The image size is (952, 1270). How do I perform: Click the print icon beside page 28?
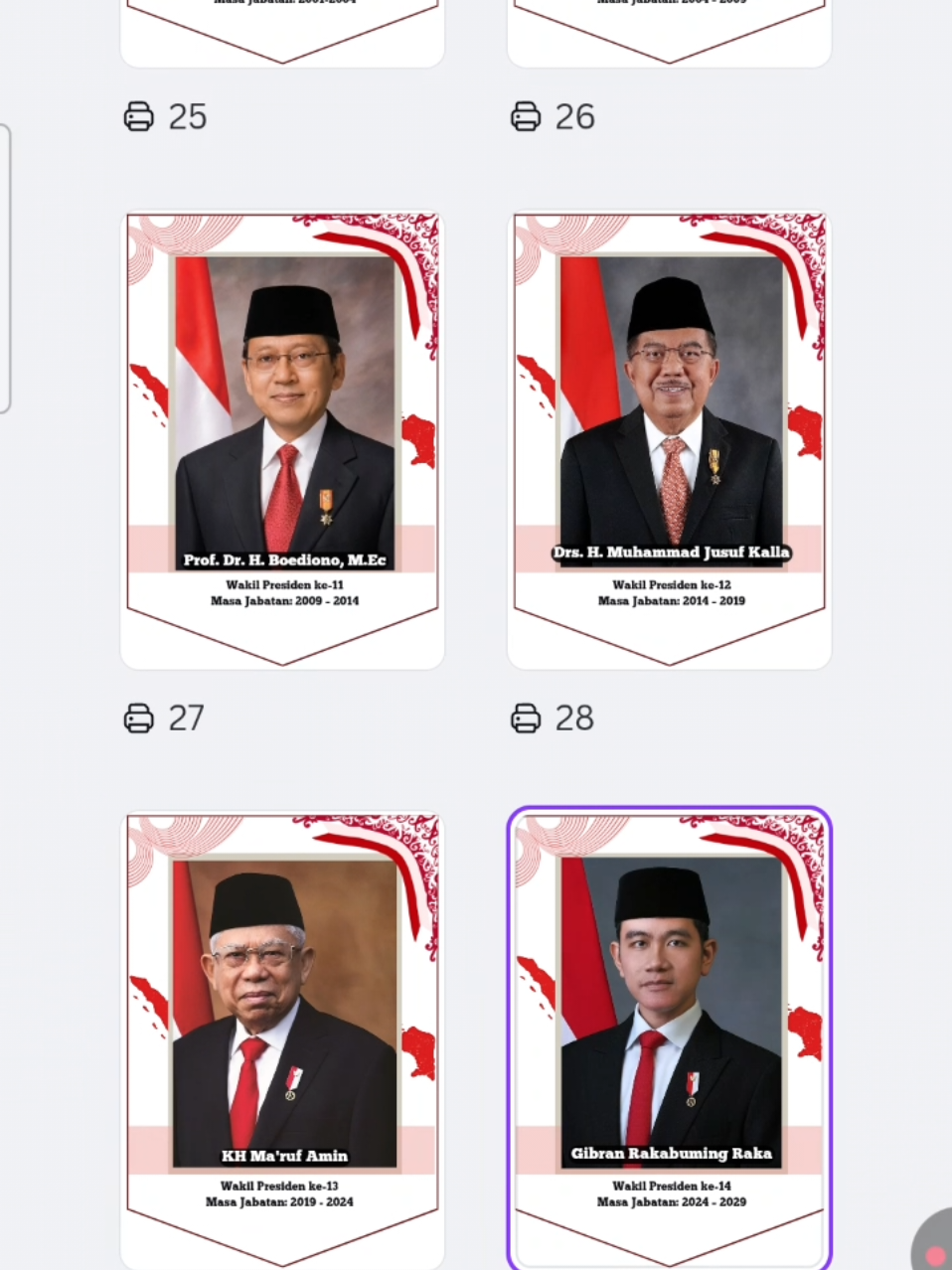click(x=526, y=717)
